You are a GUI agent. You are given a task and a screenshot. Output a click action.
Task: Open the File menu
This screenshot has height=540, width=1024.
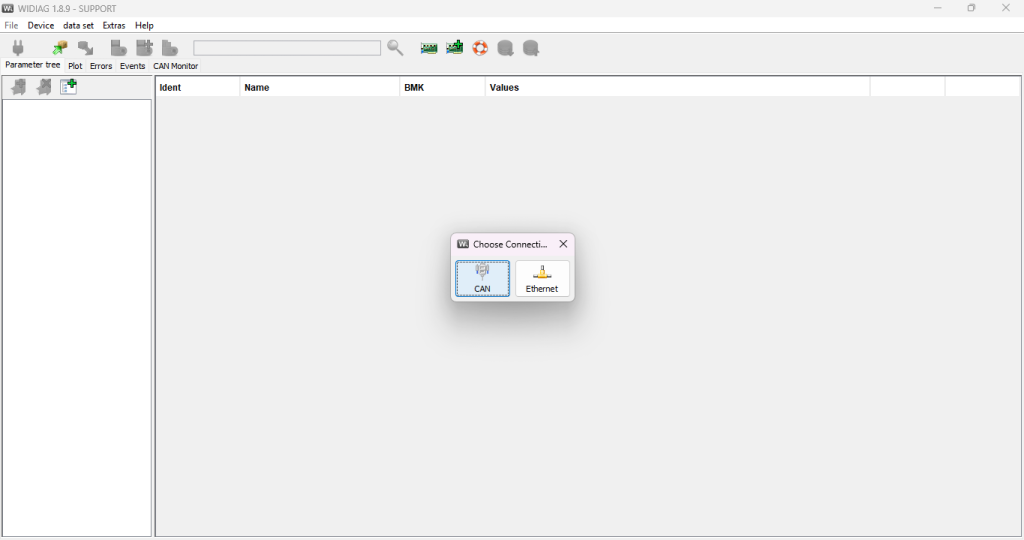tap(12, 25)
